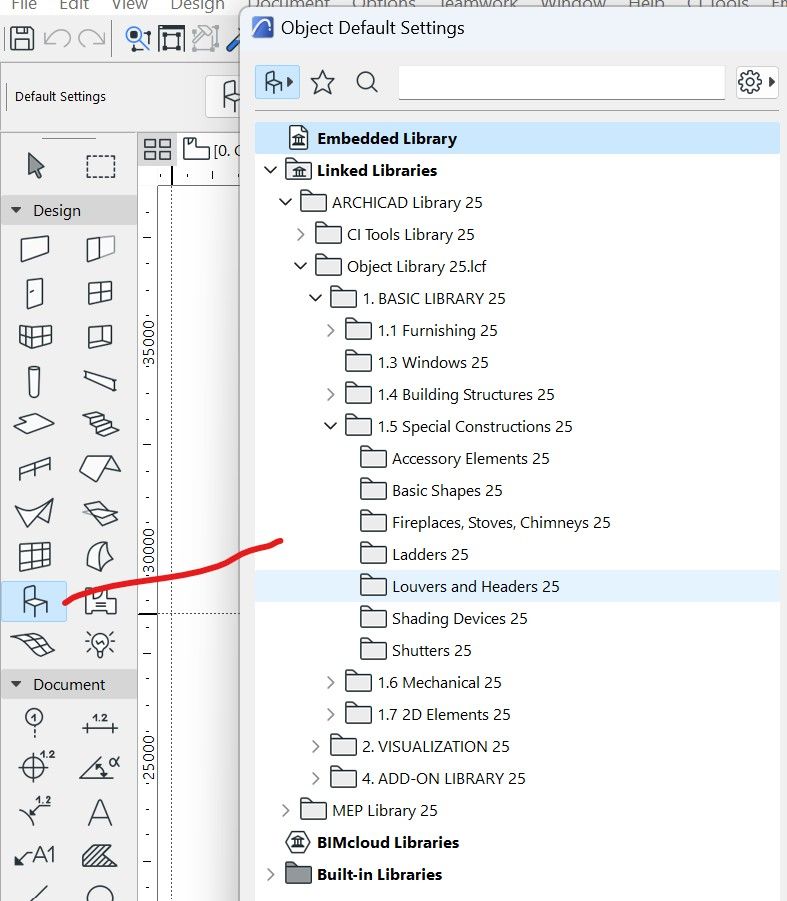Select Louvers and Headers 25 folder

tap(517, 586)
